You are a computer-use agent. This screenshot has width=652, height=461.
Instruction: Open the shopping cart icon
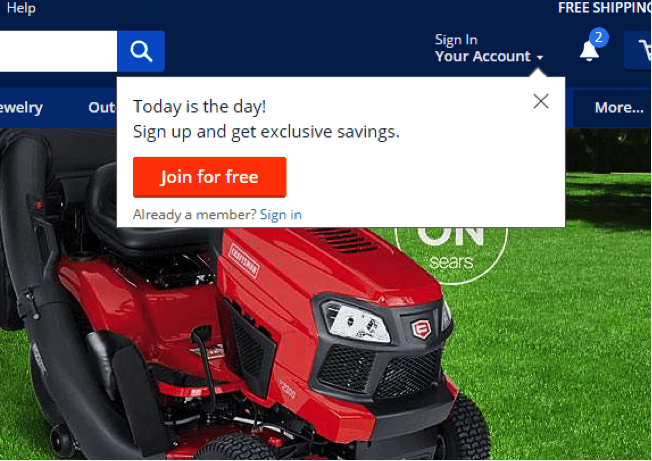(639, 50)
